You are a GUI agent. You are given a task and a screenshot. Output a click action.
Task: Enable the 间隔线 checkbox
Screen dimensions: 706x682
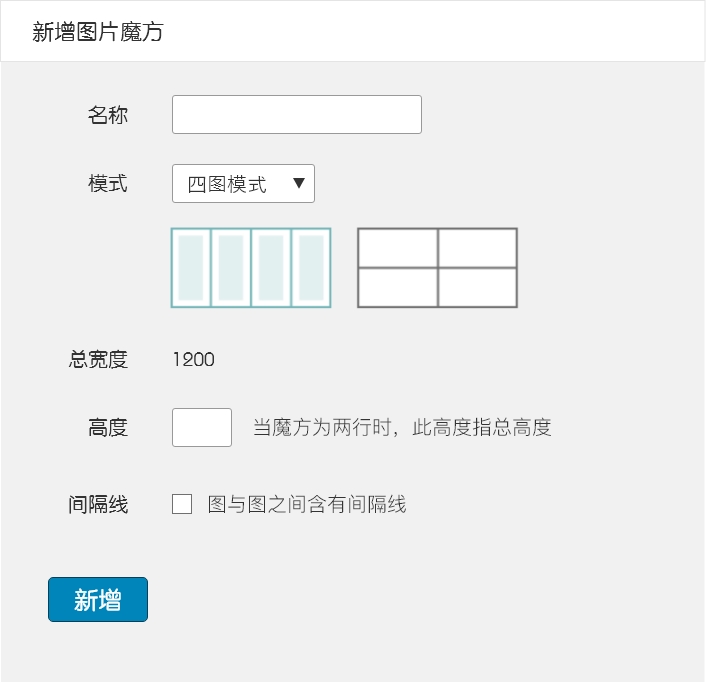tap(182, 504)
